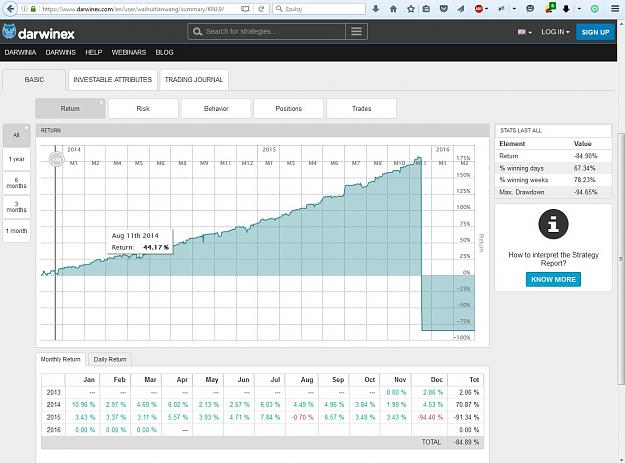Click the SIGN UP button
Image resolution: width=625 pixels, height=463 pixels.
[x=595, y=32]
